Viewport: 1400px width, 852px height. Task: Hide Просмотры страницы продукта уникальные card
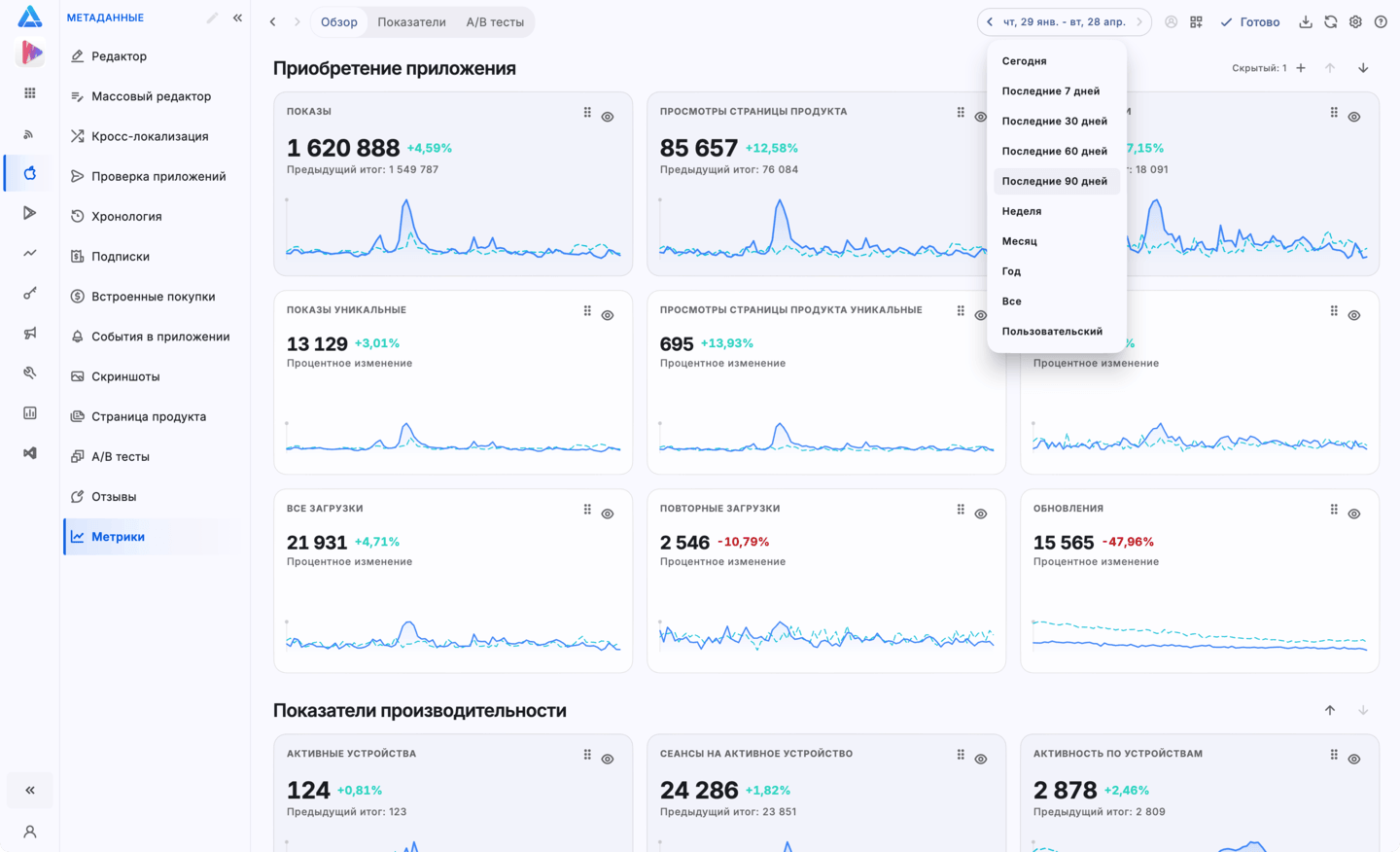pyautogui.click(x=981, y=315)
